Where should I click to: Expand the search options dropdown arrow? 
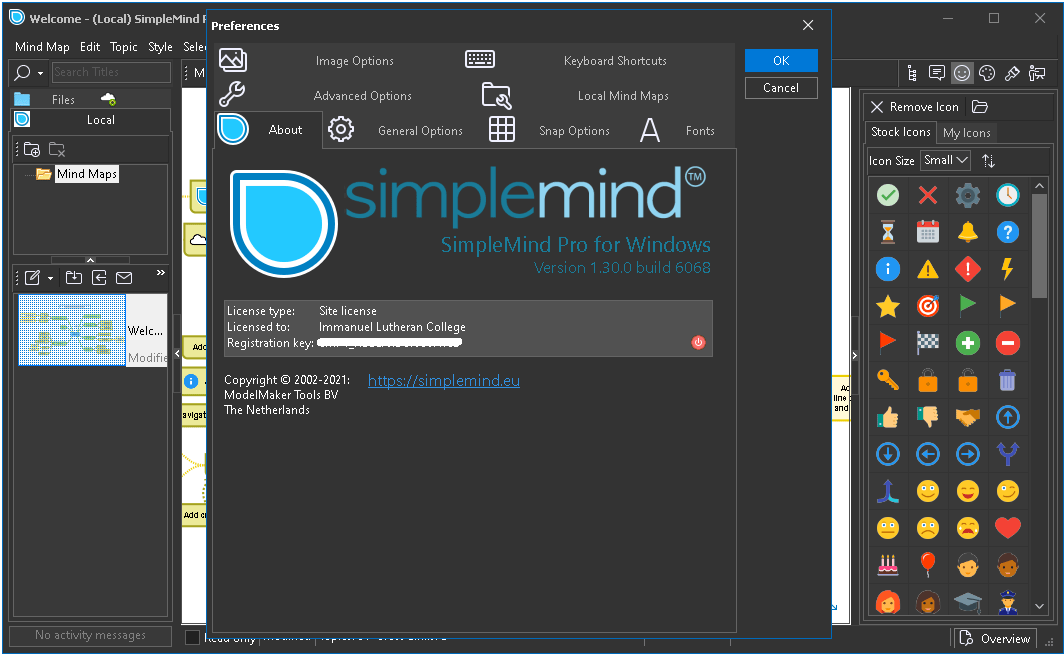tap(41, 73)
